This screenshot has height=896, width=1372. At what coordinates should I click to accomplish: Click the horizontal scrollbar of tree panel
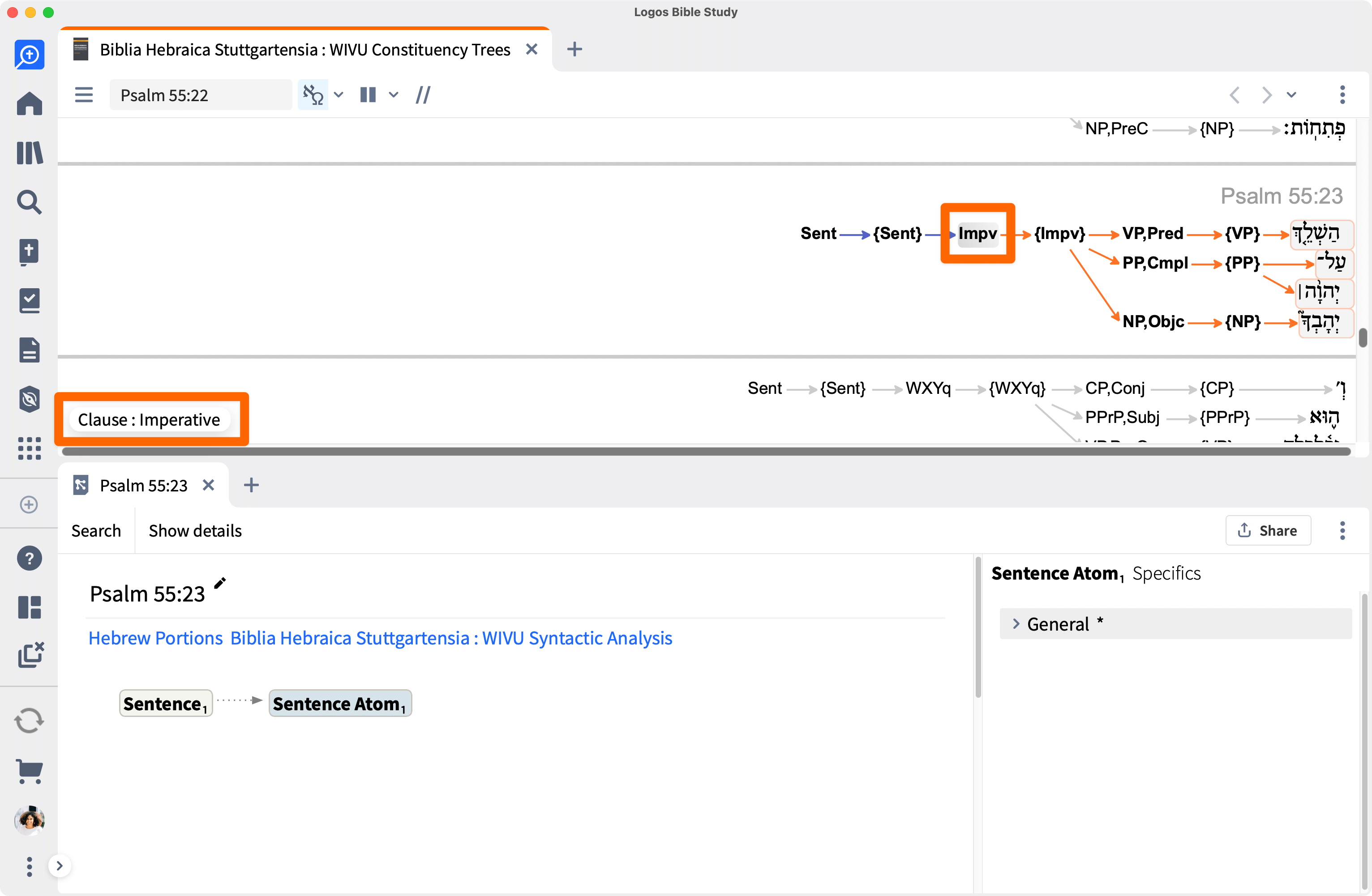coord(706,452)
